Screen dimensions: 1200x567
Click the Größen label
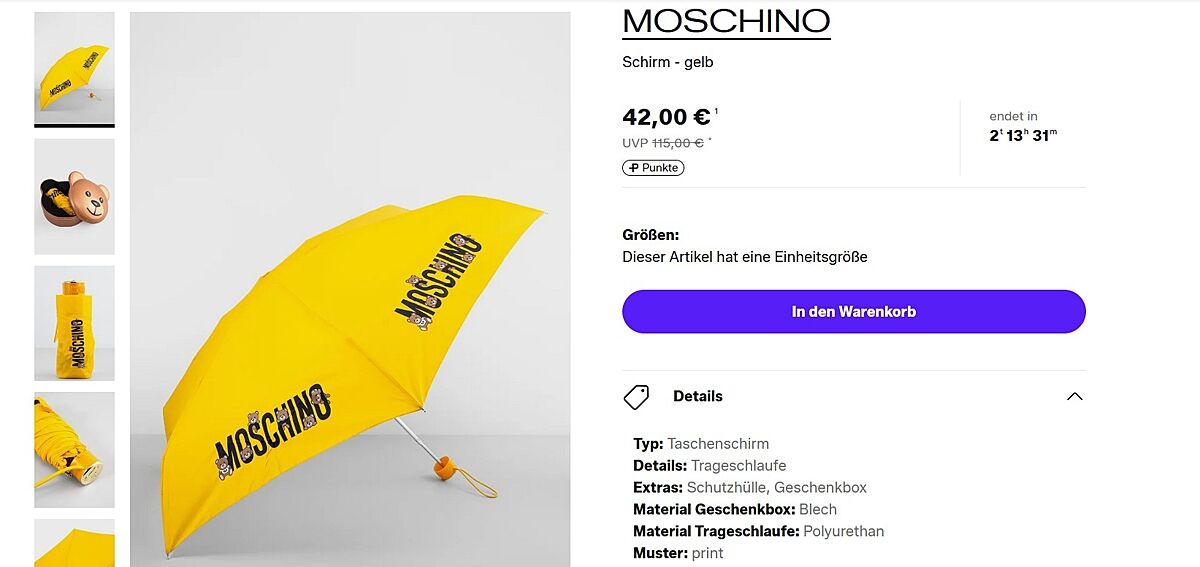pos(650,235)
